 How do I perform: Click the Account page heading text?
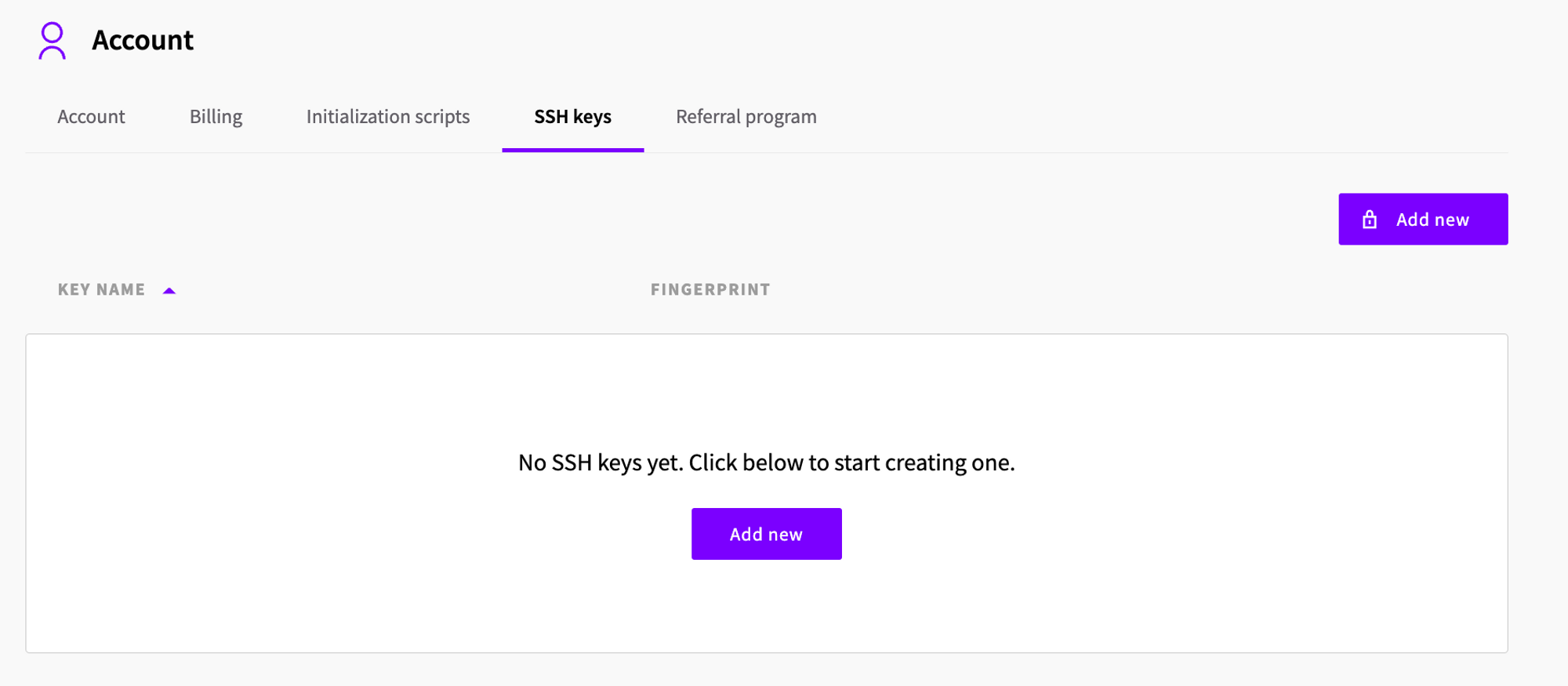click(x=143, y=40)
